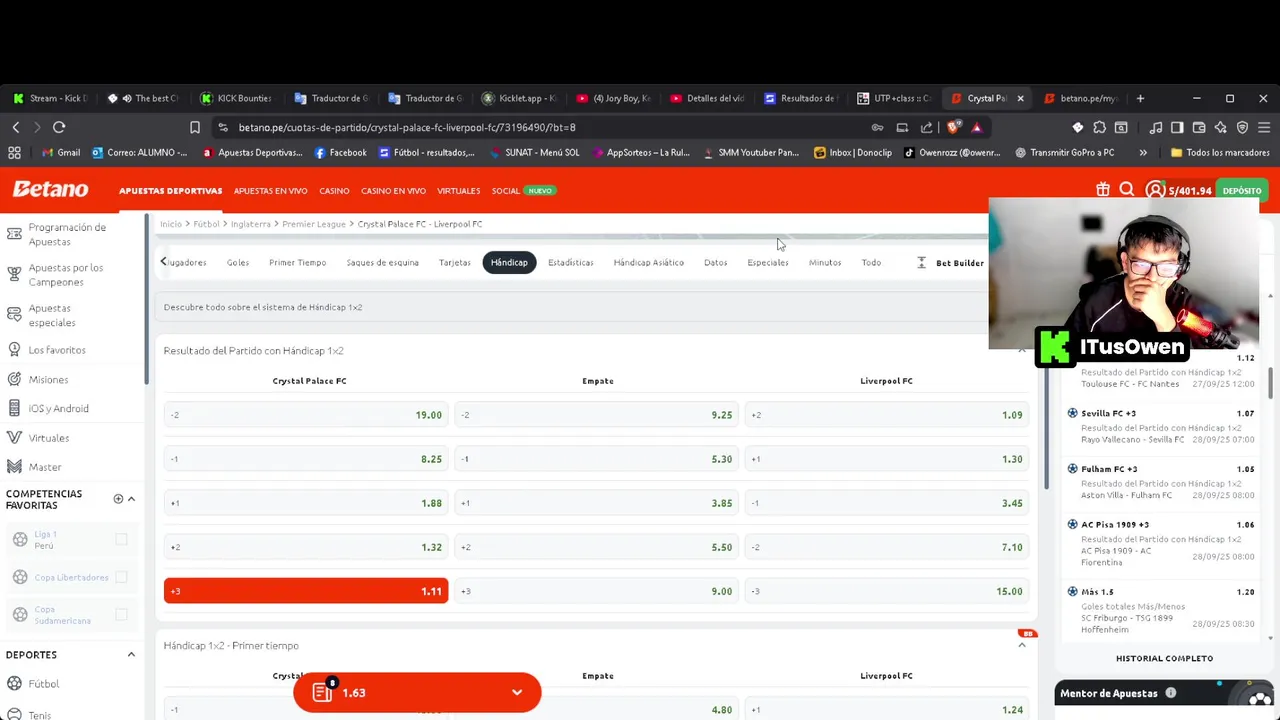
Task: Select Crystal Palace +1 at odds 1.88
Action: (x=306, y=503)
